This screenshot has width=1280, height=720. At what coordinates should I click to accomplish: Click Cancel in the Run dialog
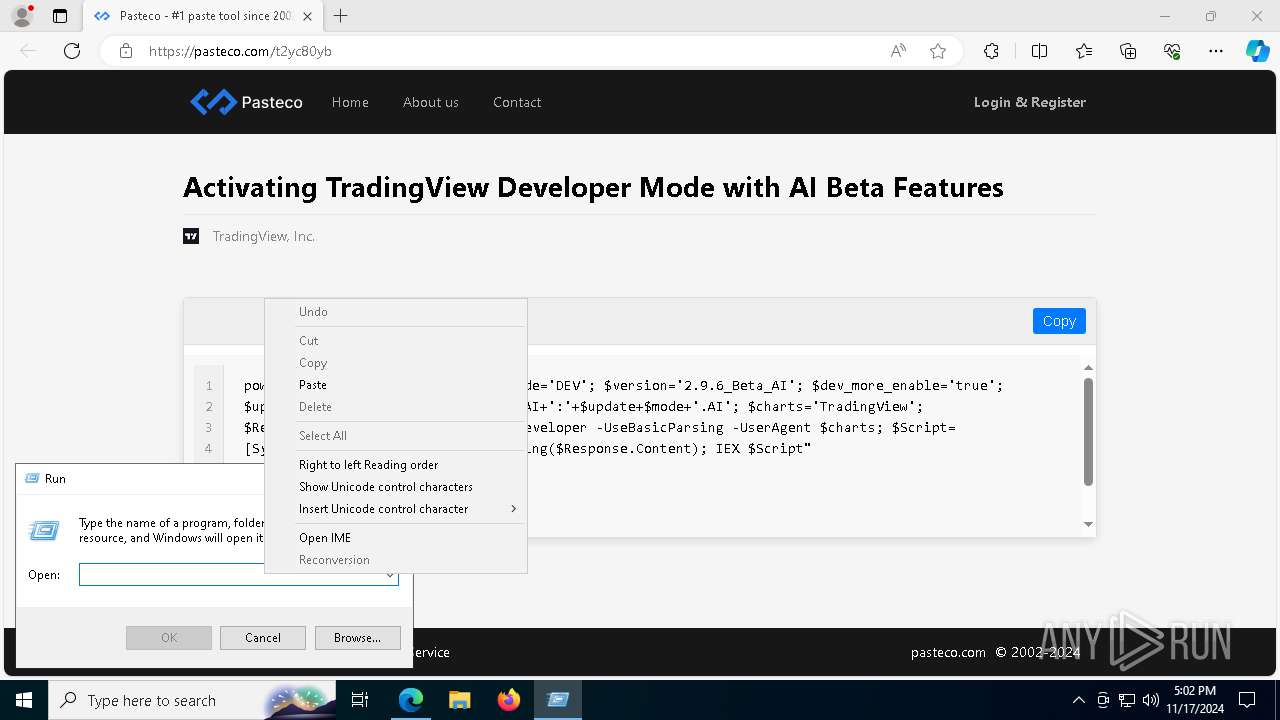263,638
